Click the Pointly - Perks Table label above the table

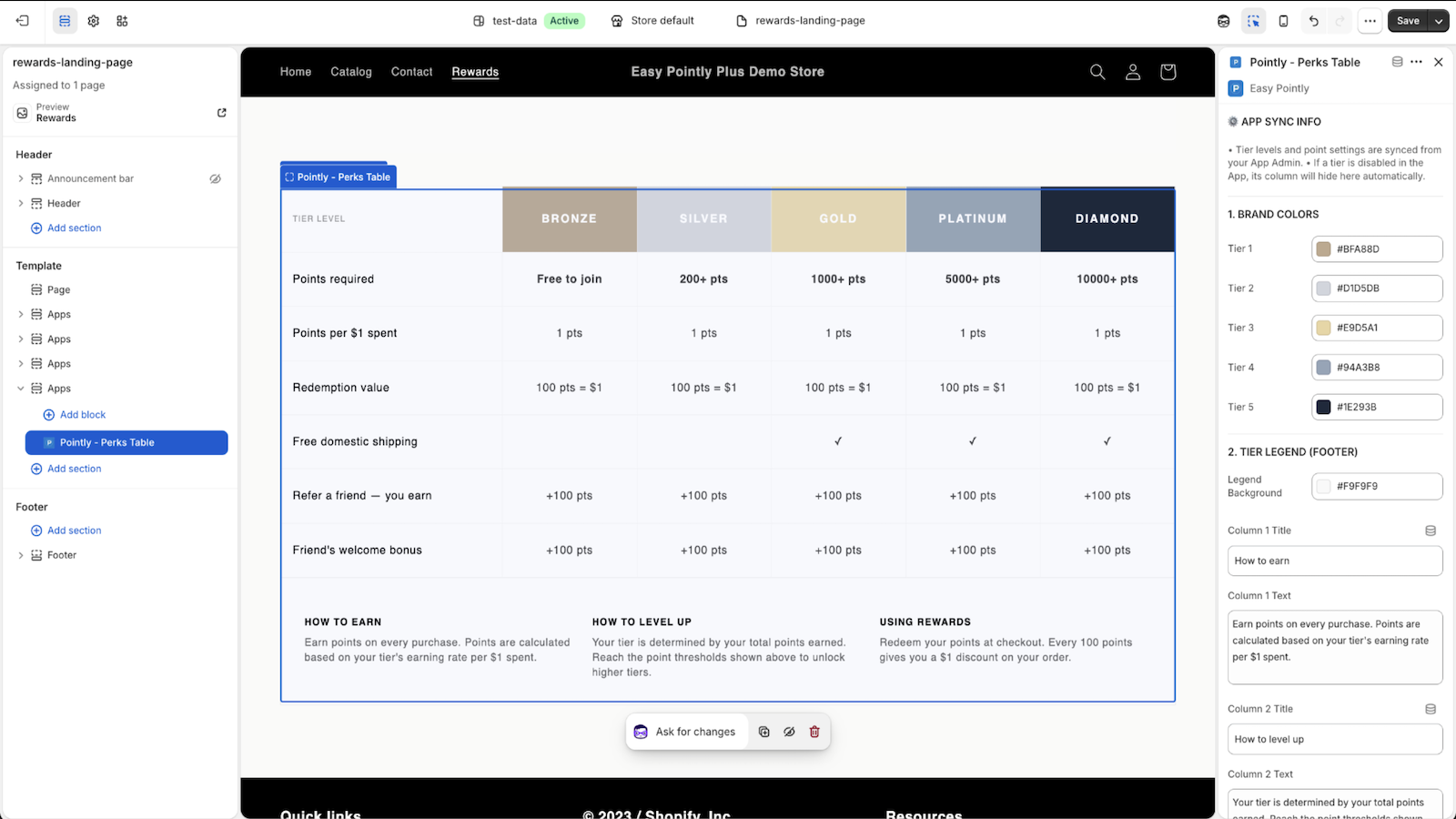click(339, 177)
